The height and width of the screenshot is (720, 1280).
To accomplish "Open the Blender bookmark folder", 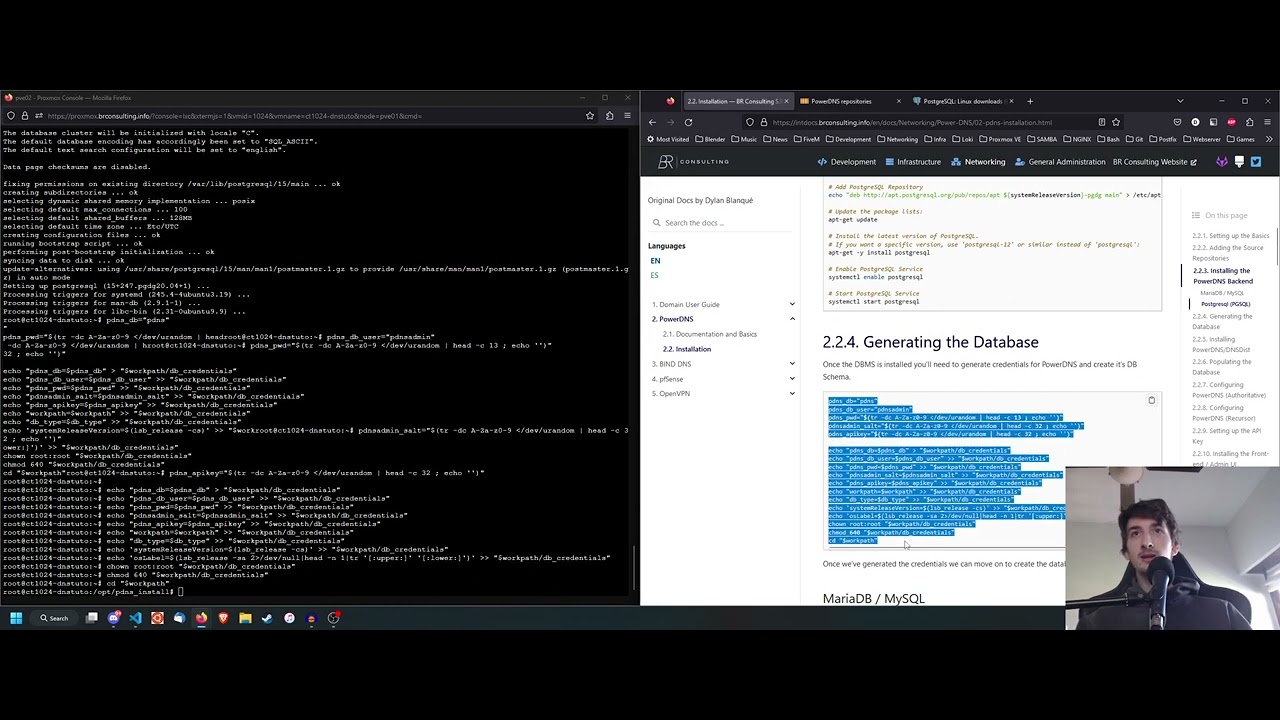I will click(x=709, y=139).
